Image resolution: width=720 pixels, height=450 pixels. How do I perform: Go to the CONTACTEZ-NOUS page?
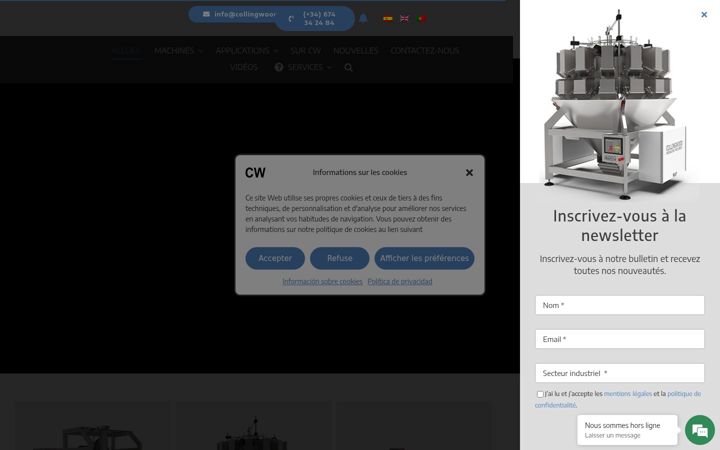pyautogui.click(x=425, y=51)
